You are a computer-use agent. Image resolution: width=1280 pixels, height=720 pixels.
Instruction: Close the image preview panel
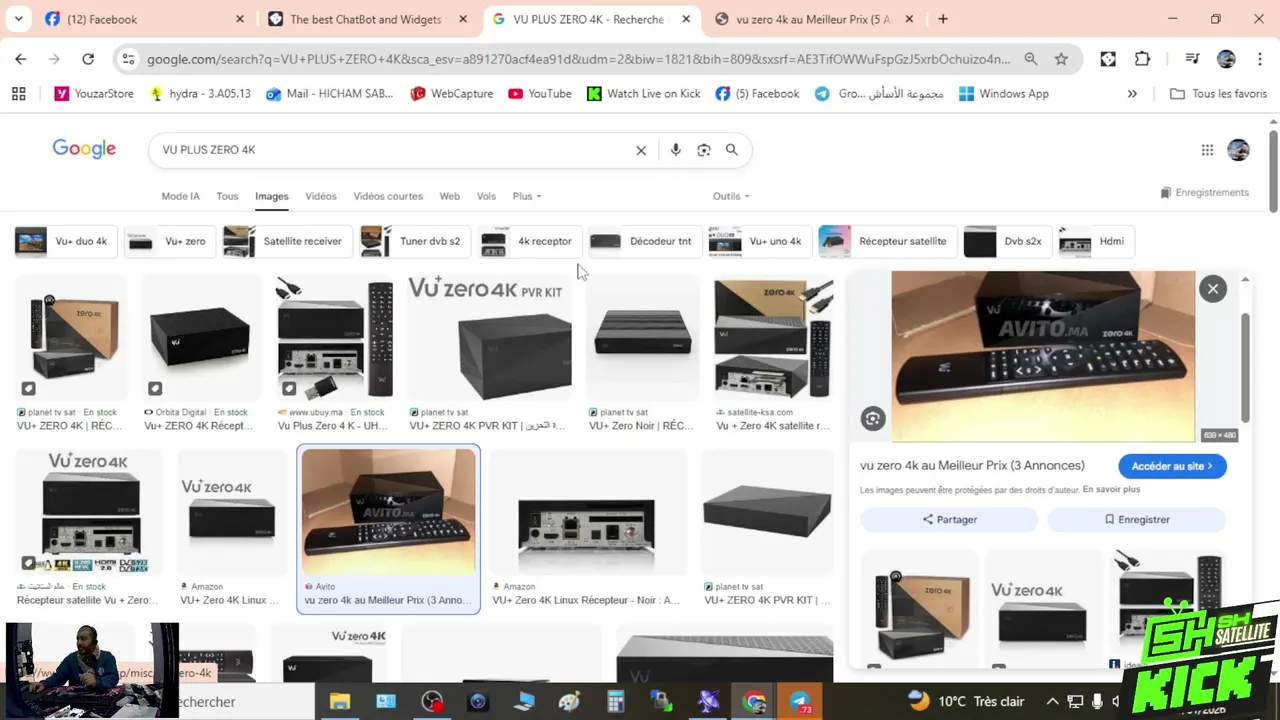tap(1213, 289)
